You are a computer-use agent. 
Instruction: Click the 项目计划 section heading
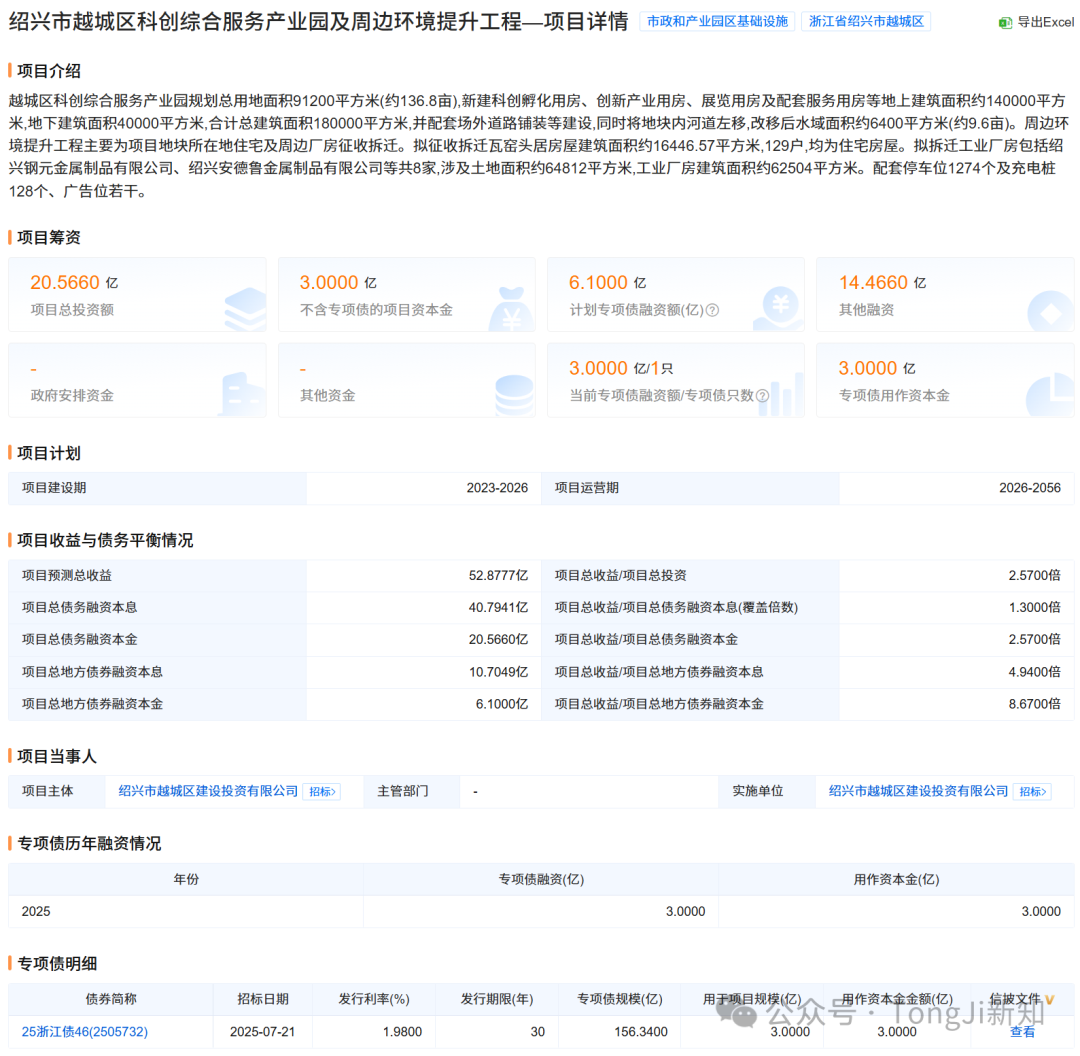49,453
